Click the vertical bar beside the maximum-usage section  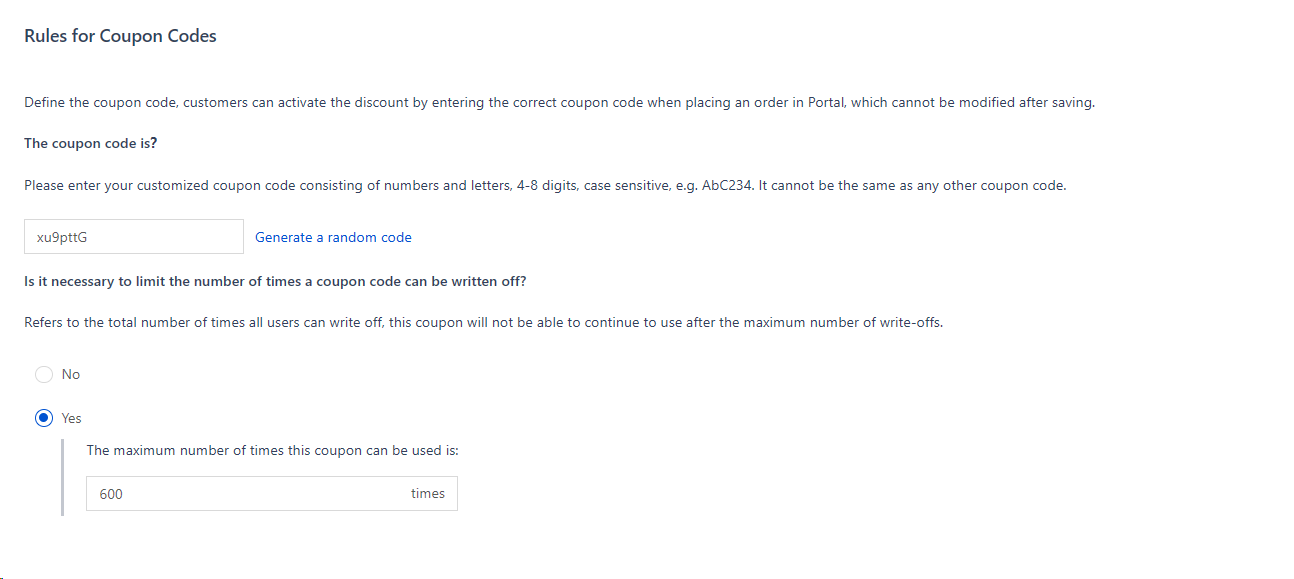tap(62, 476)
